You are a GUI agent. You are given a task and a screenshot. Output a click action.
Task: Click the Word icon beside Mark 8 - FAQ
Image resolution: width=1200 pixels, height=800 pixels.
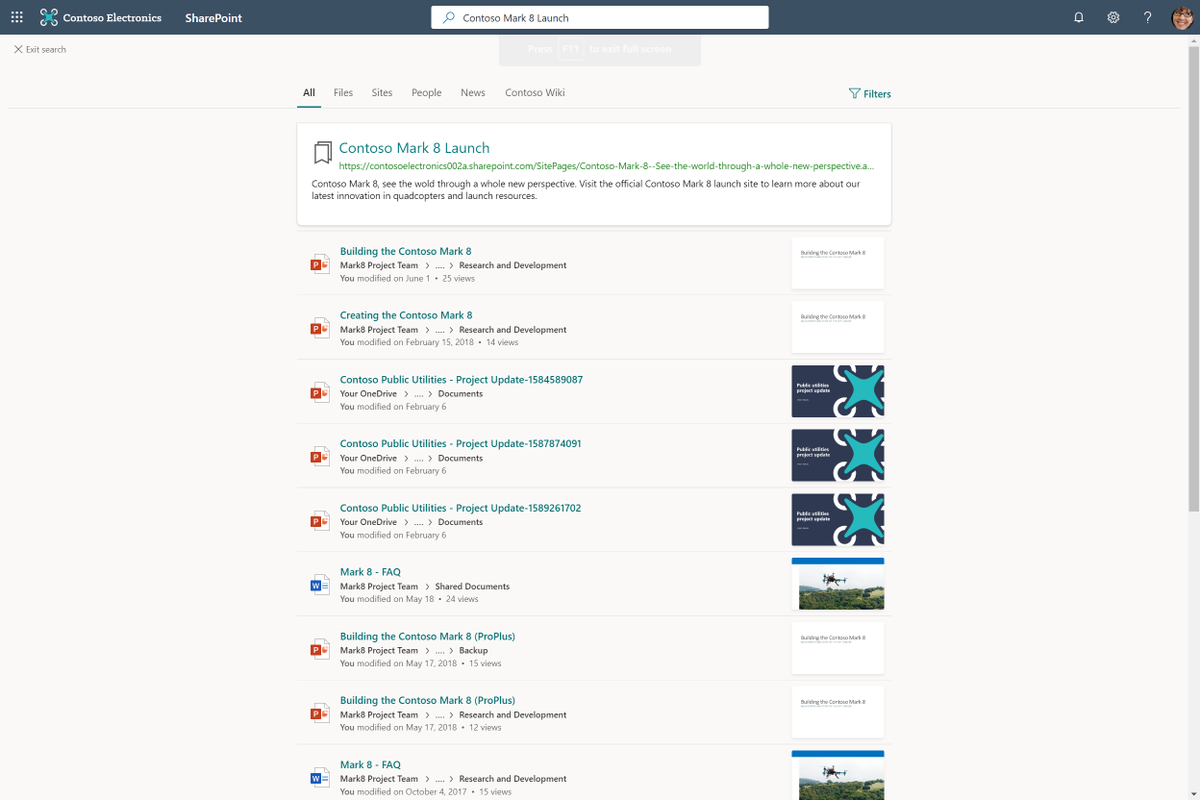click(x=318, y=584)
